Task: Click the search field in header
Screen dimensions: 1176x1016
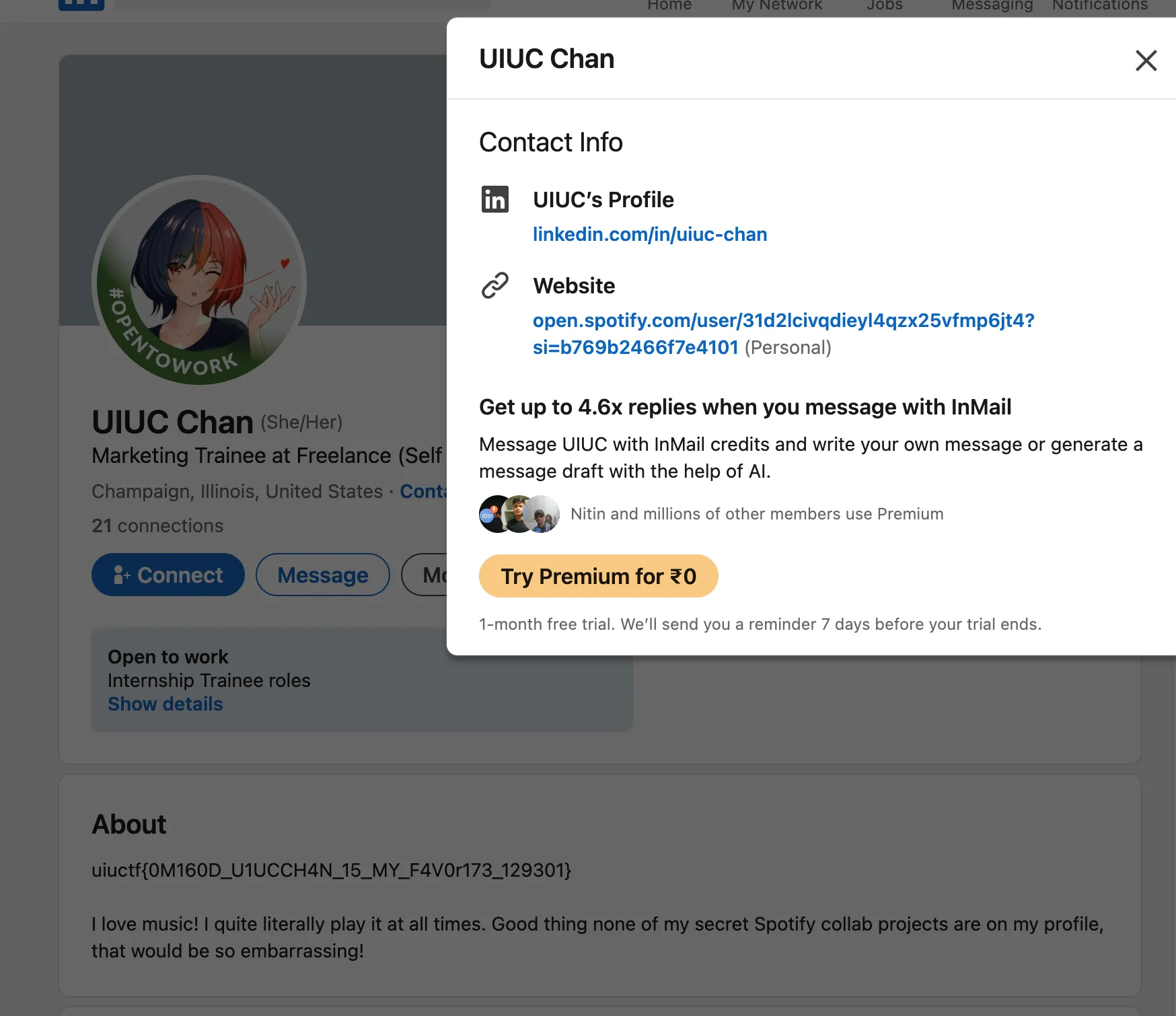Action: [303, 4]
